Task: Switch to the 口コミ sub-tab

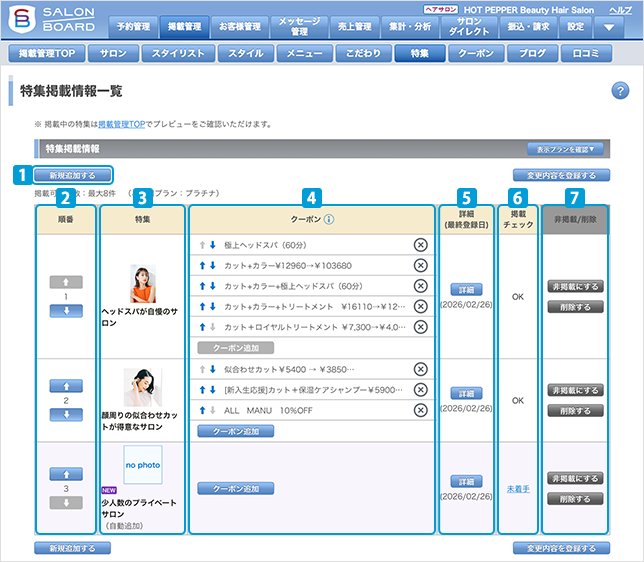Action: tap(586, 53)
